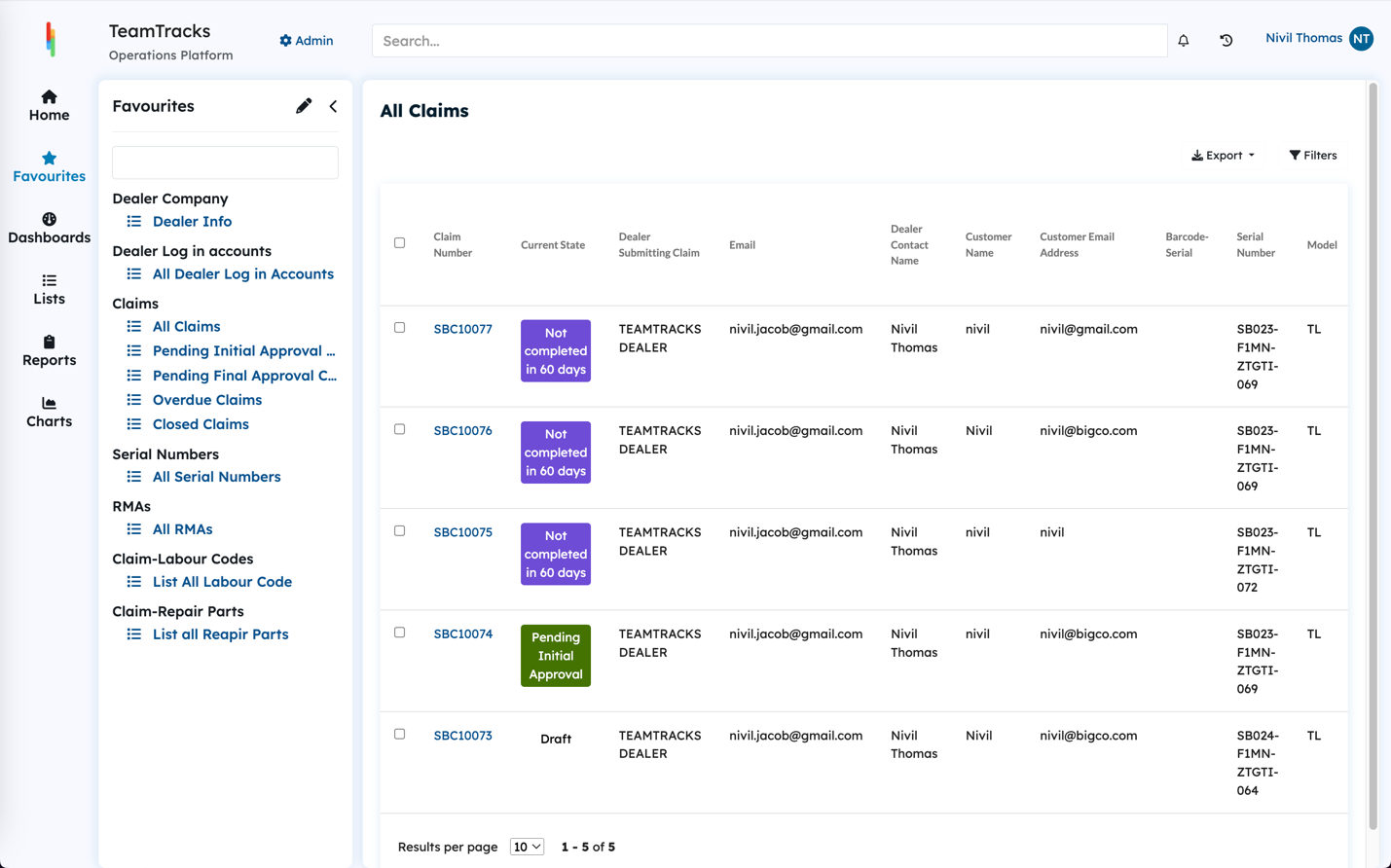Select checkbox for claim SBC10075

click(x=399, y=531)
